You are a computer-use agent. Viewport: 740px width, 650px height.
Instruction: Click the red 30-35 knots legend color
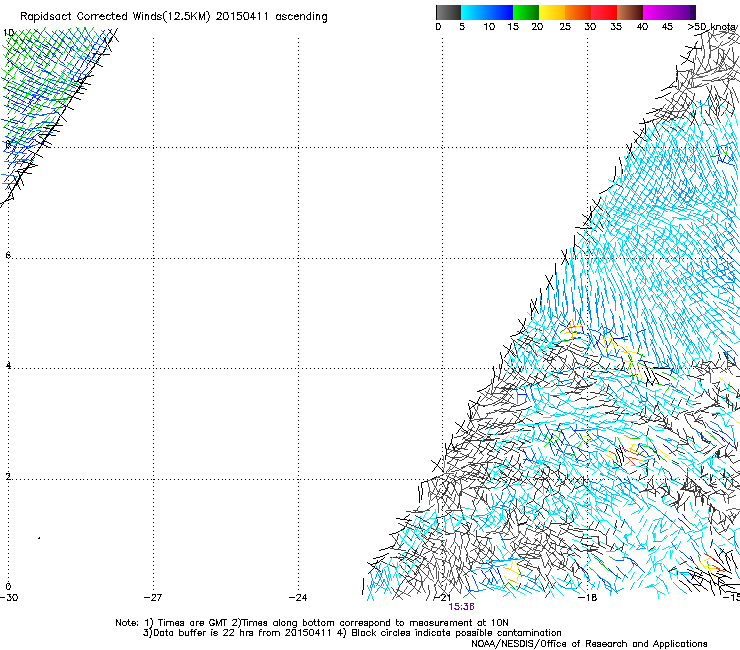tap(604, 12)
